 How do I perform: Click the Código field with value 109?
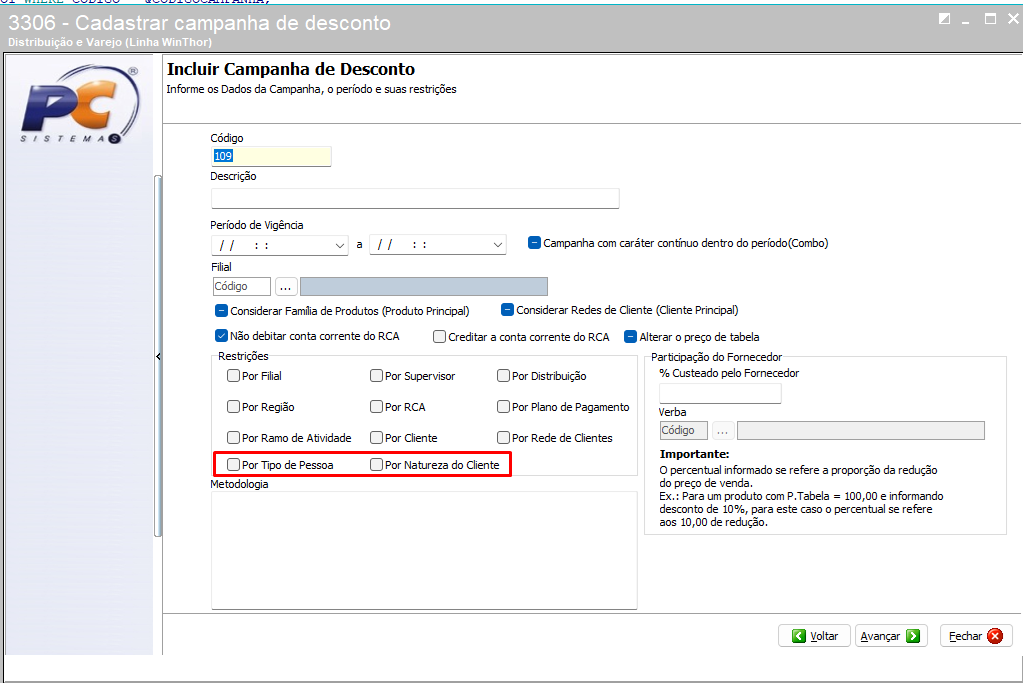271,156
